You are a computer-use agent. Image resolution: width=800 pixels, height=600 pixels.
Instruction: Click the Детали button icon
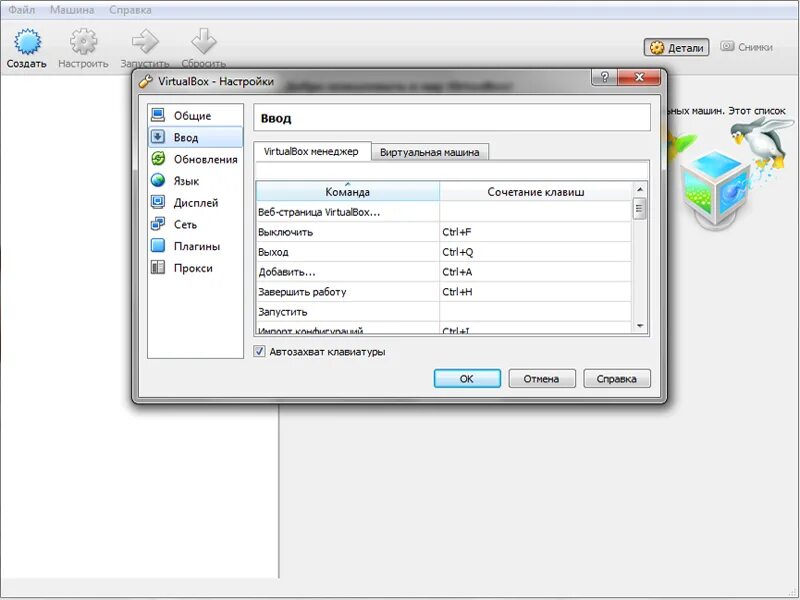coord(657,47)
